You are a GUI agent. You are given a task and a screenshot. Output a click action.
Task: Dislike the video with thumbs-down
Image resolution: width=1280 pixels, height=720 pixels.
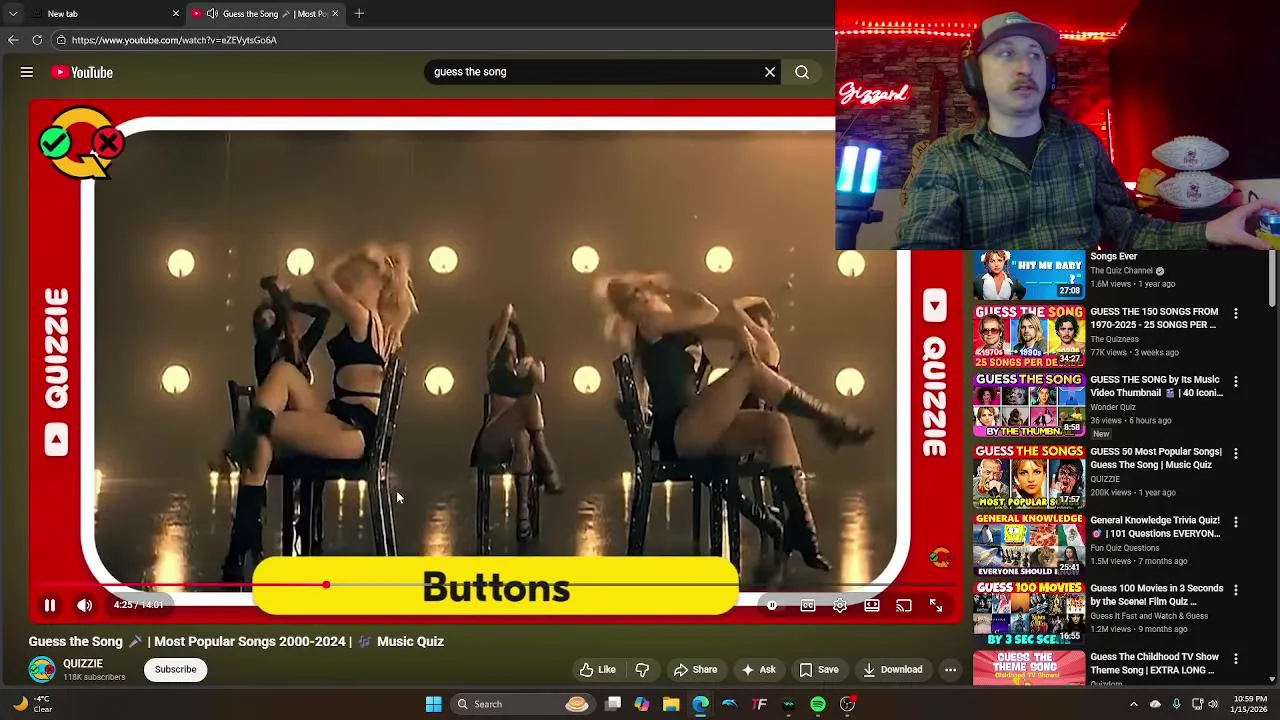[x=643, y=670]
